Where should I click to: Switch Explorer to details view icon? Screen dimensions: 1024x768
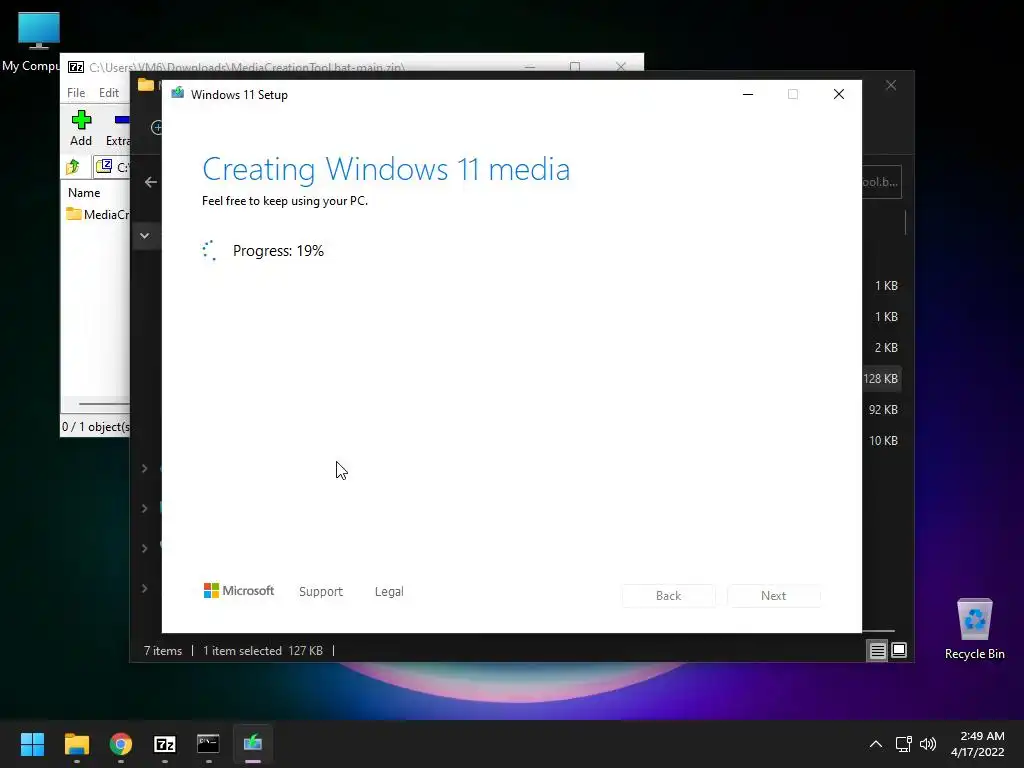pos(877,650)
